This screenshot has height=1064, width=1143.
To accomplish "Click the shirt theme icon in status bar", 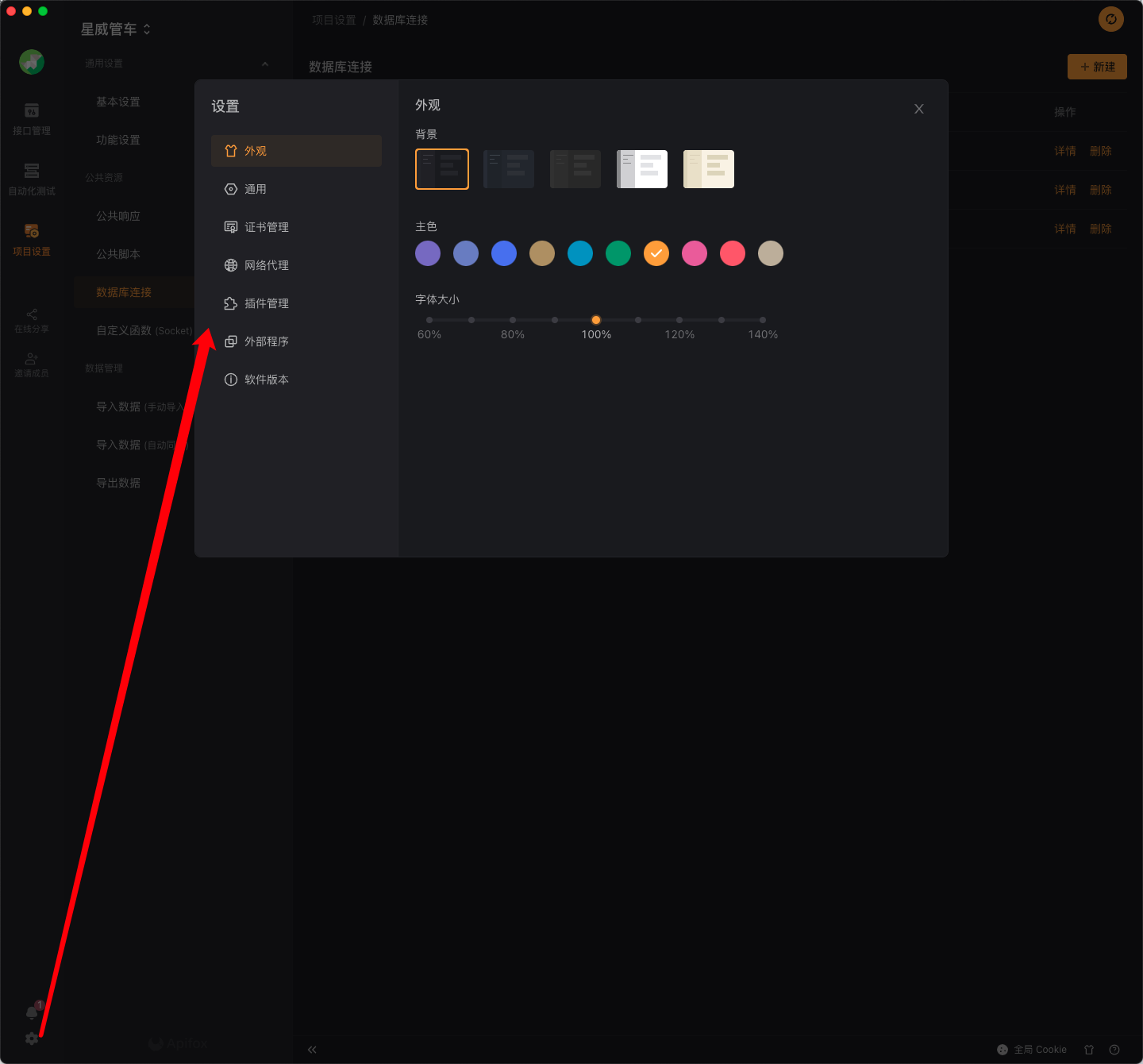I will pyautogui.click(x=1089, y=1050).
